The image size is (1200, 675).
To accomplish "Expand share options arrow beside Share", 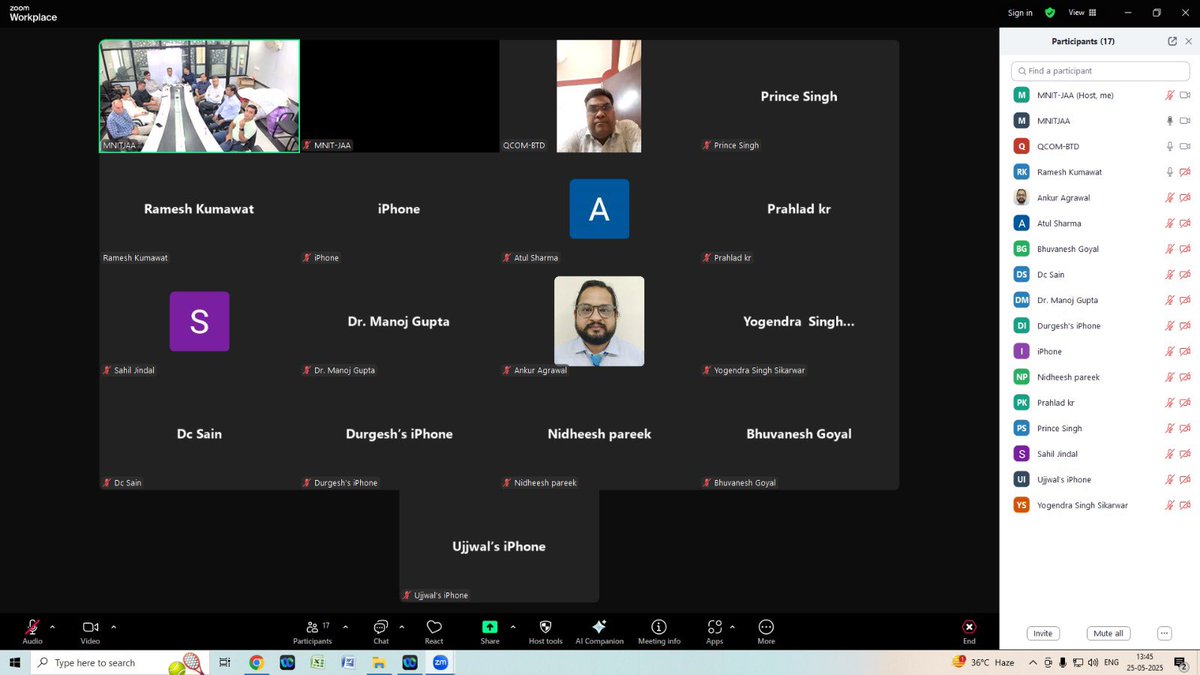I will 513,626.
